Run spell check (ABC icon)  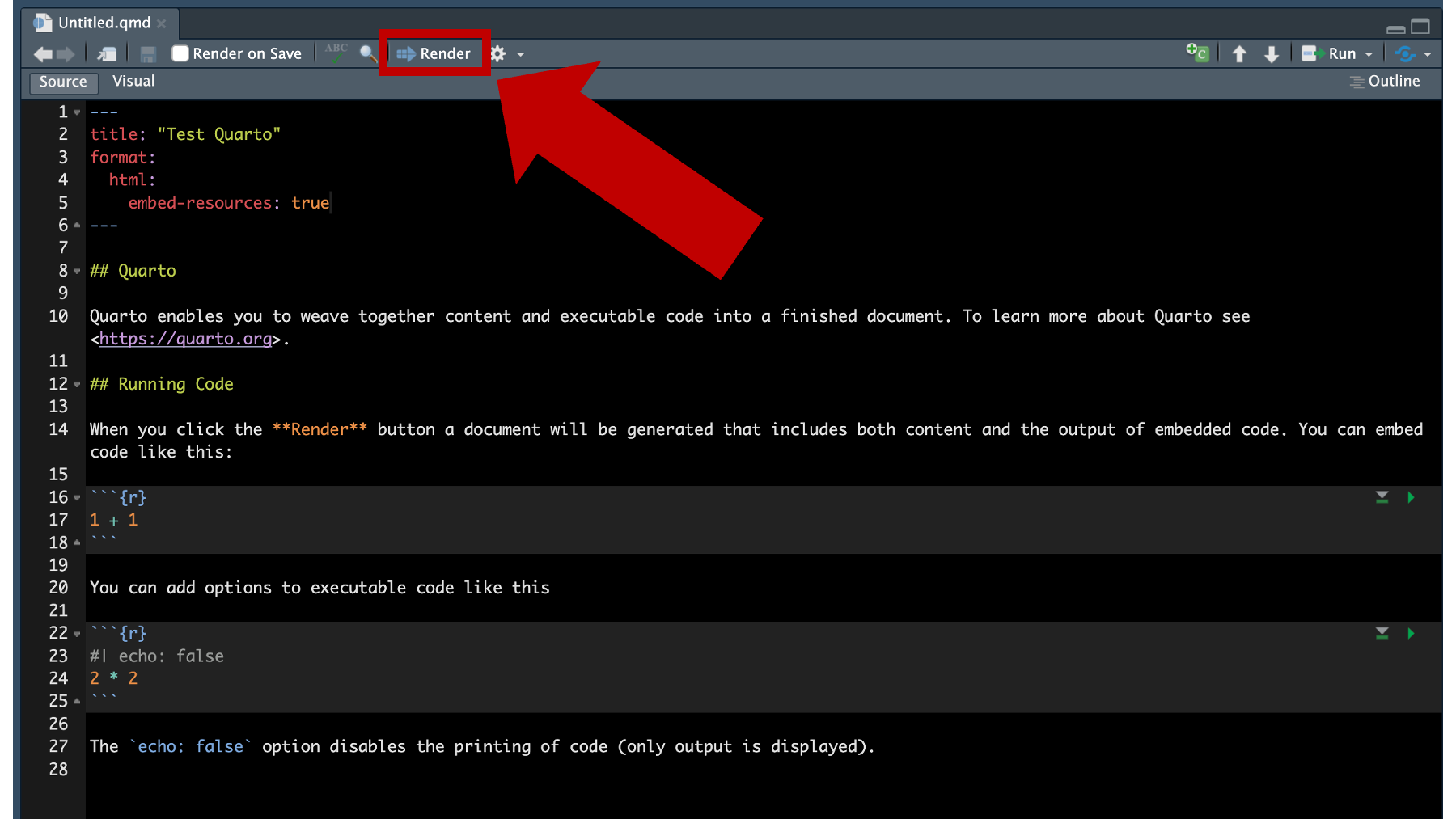pyautogui.click(x=336, y=53)
